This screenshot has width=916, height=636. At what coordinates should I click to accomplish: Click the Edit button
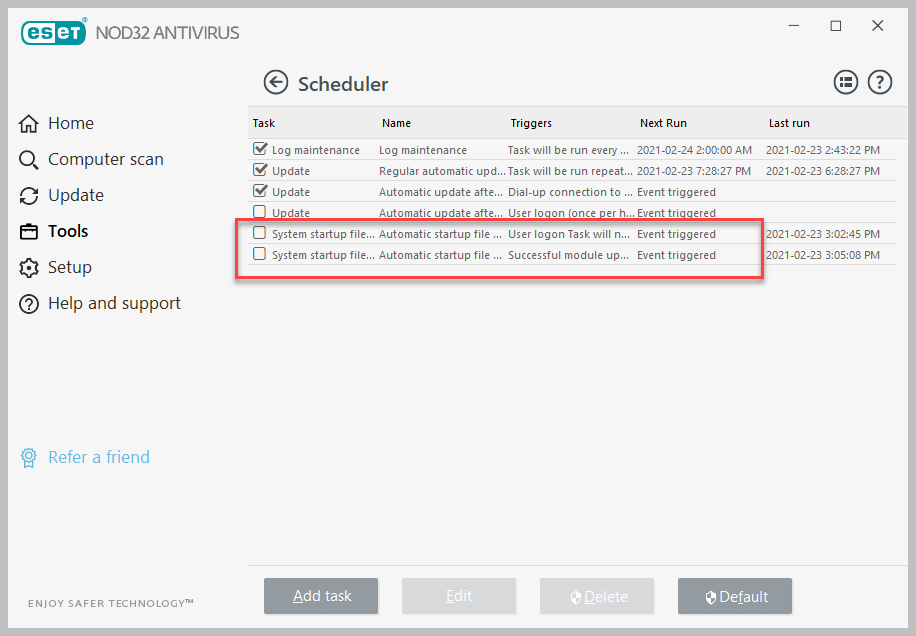[459, 596]
